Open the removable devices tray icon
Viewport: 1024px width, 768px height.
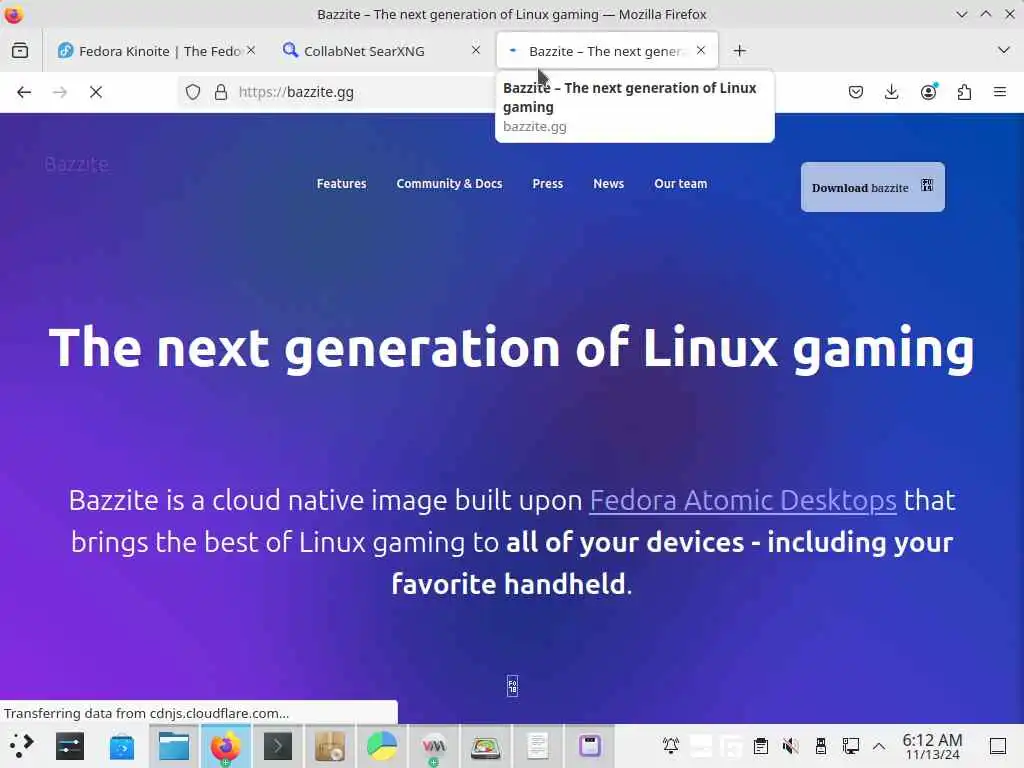click(x=820, y=746)
